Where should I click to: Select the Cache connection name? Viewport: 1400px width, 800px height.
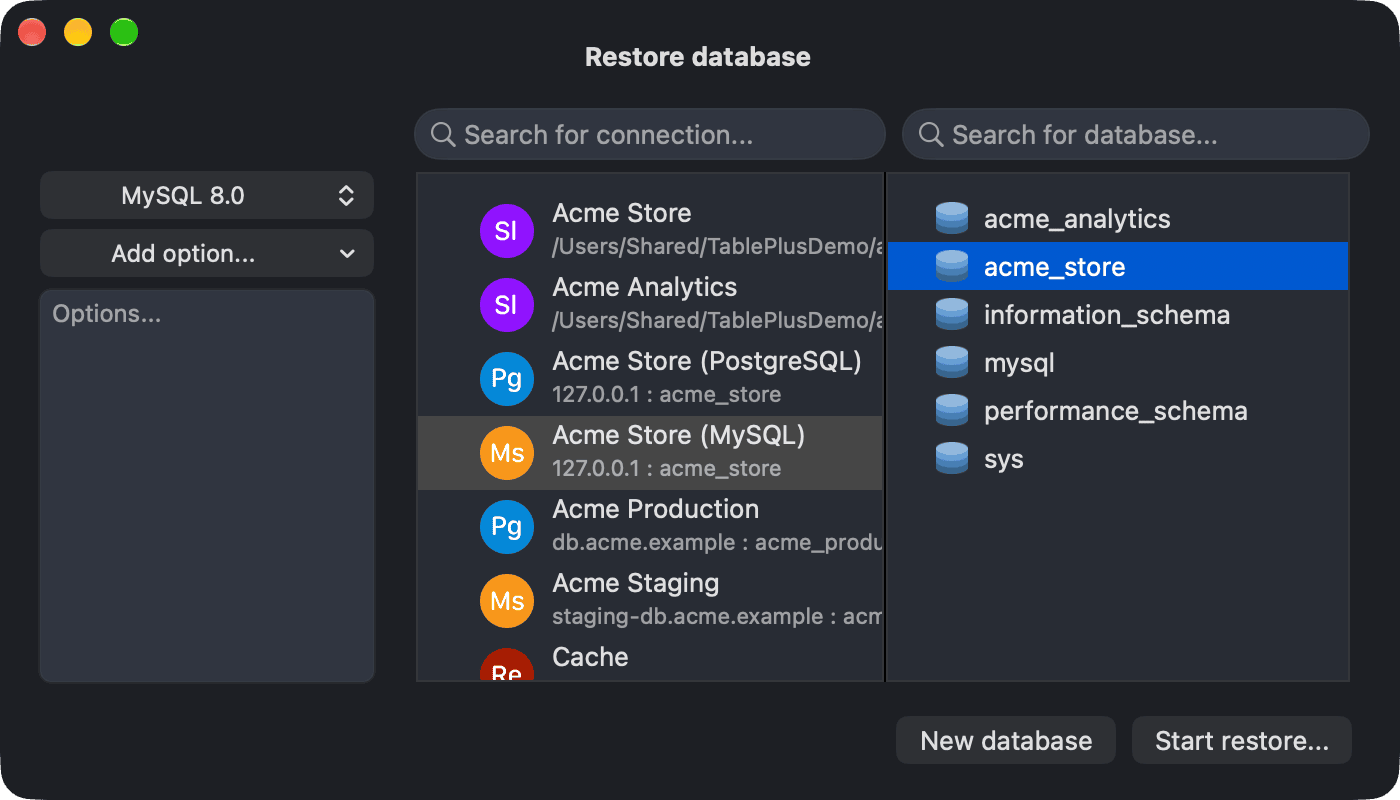(591, 657)
